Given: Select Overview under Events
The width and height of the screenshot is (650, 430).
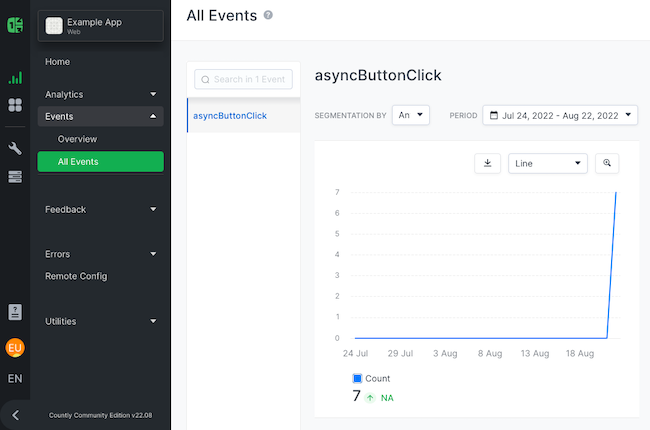Looking at the screenshot, I should coord(77,139).
